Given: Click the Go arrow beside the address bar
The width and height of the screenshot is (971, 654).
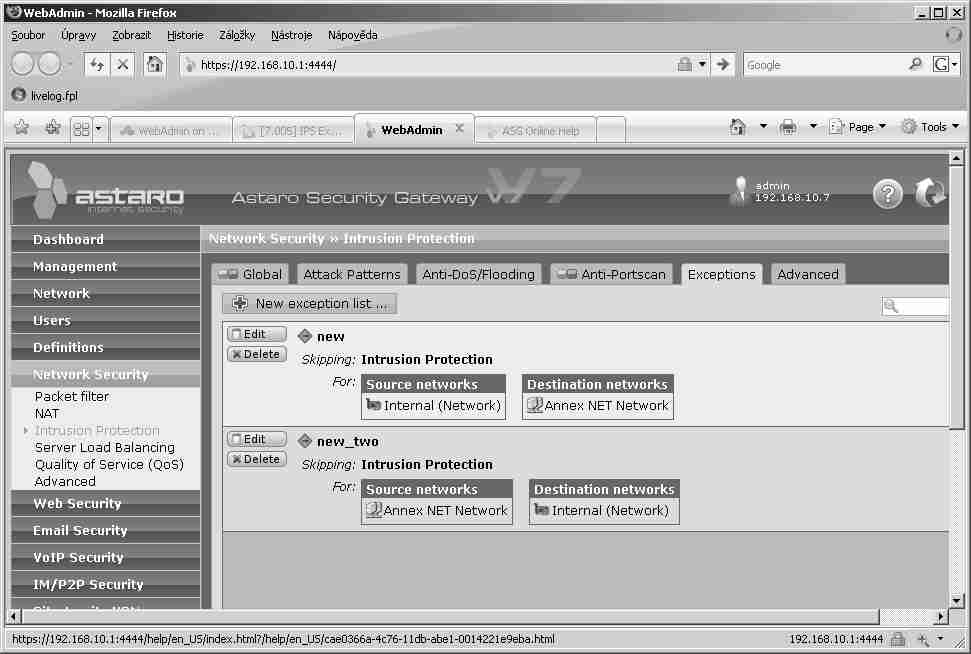Looking at the screenshot, I should point(723,64).
